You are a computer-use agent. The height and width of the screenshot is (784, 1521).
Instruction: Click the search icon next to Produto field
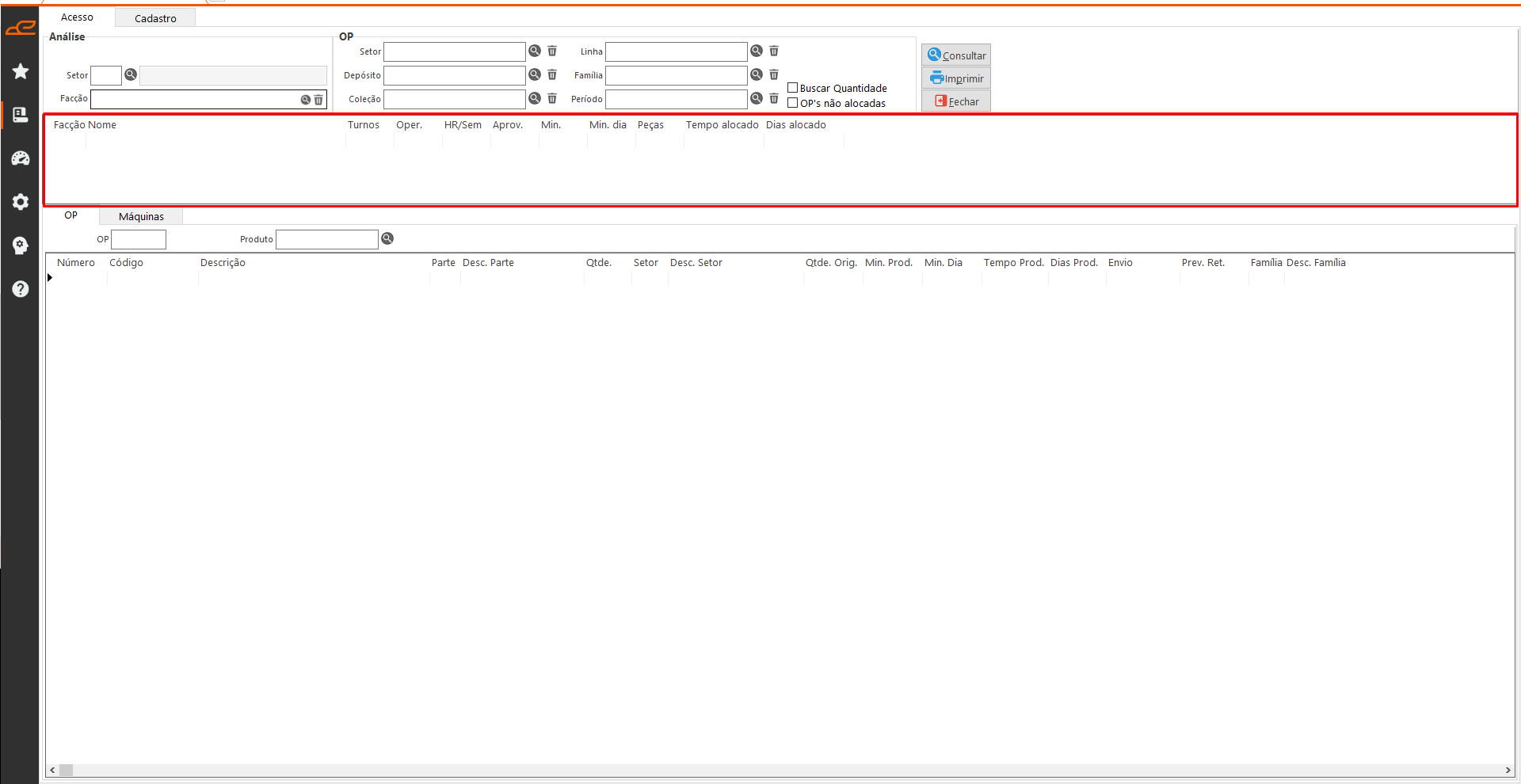pos(387,238)
